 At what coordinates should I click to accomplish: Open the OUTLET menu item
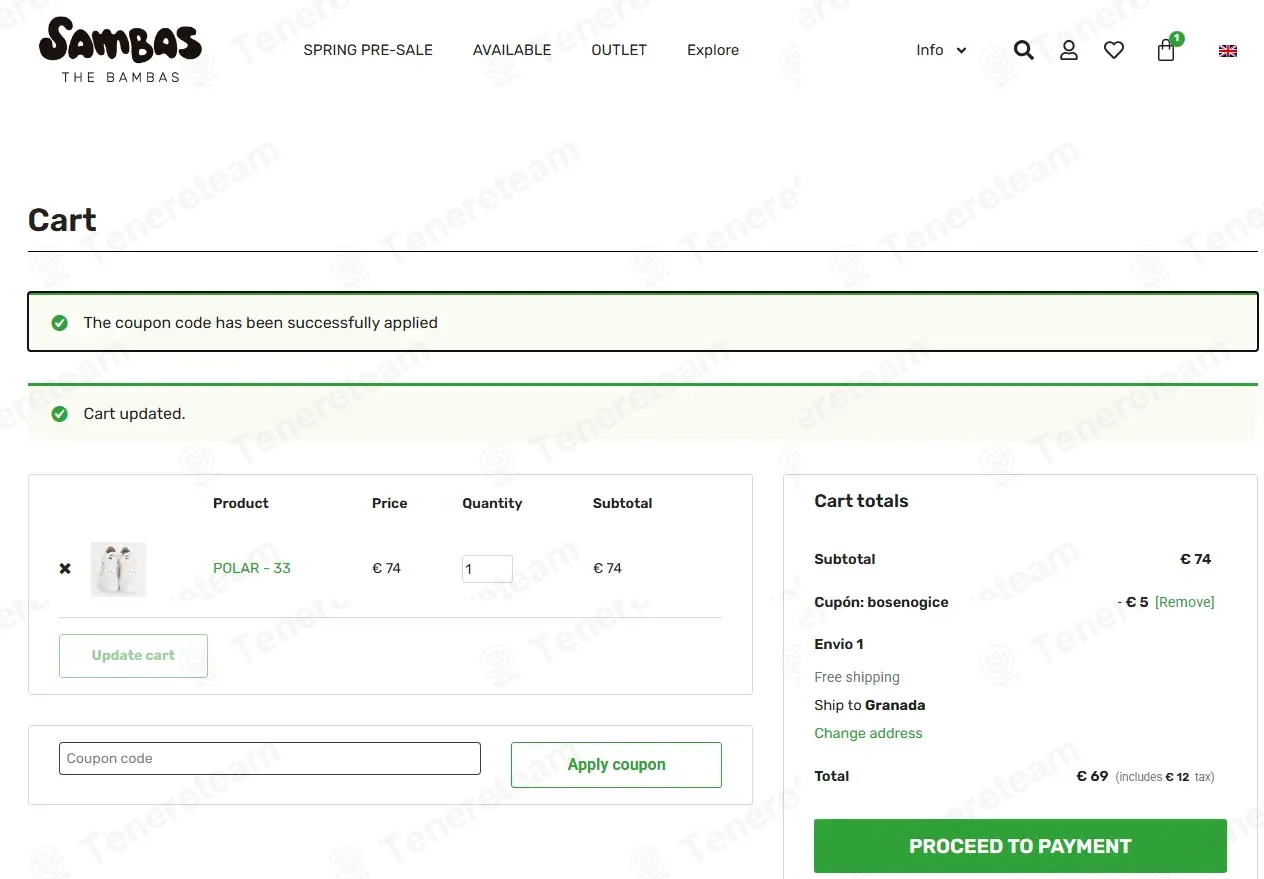619,50
